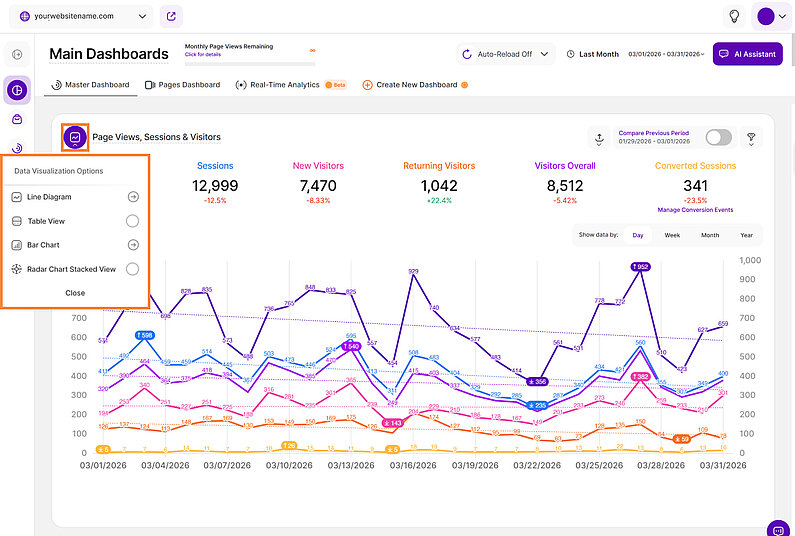
Task: Click the 356 page views low marker
Action: [537, 381]
